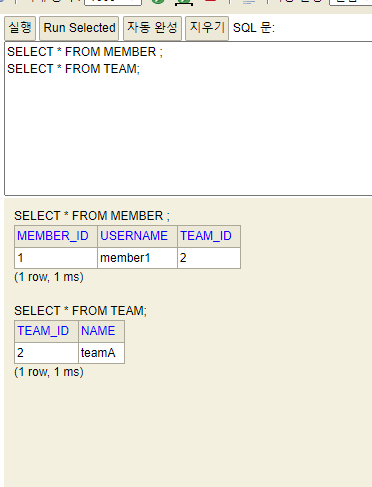Click empty area of SQL statement editor

pos(188,133)
